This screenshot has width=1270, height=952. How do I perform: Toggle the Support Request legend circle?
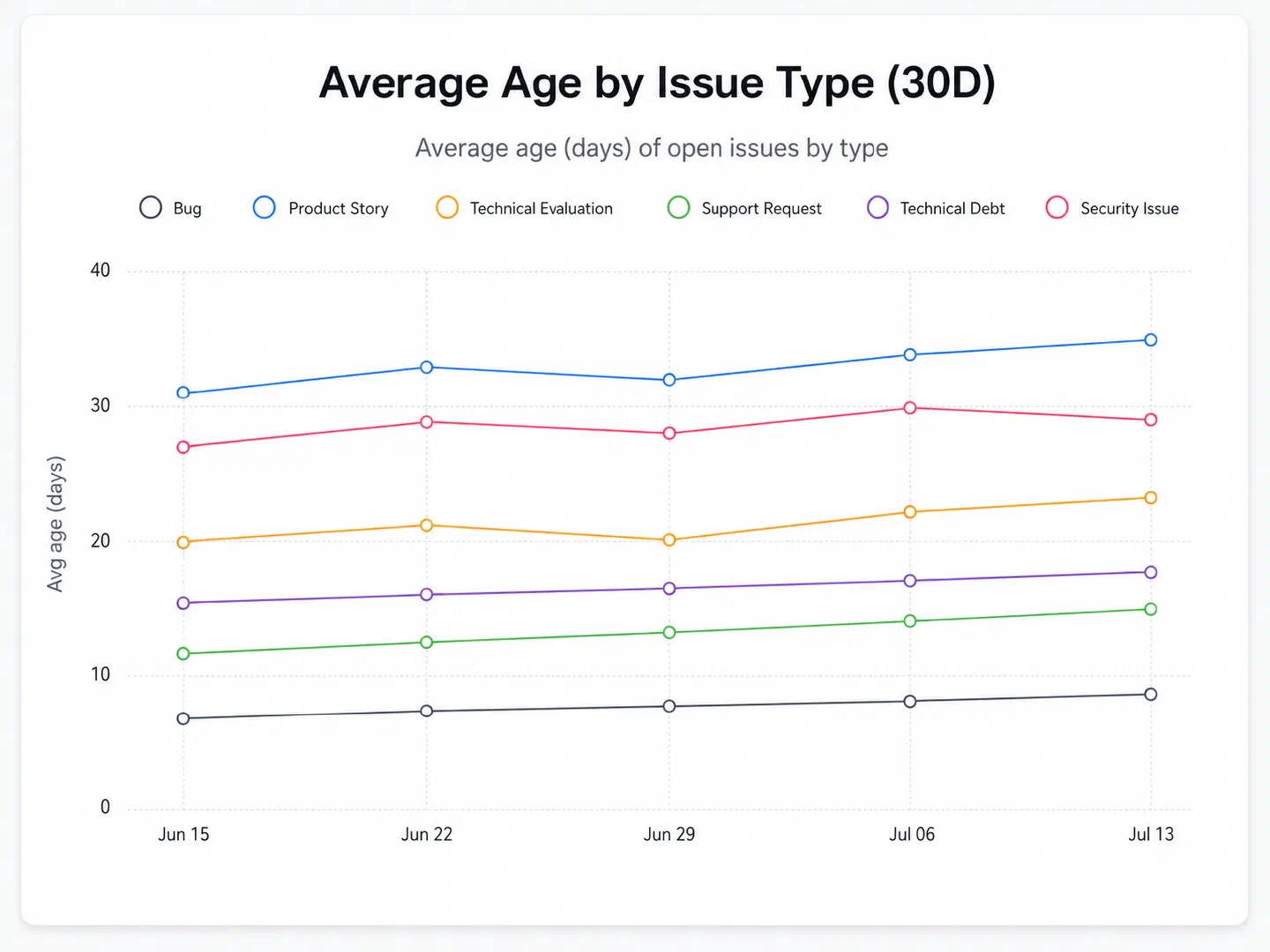(678, 207)
